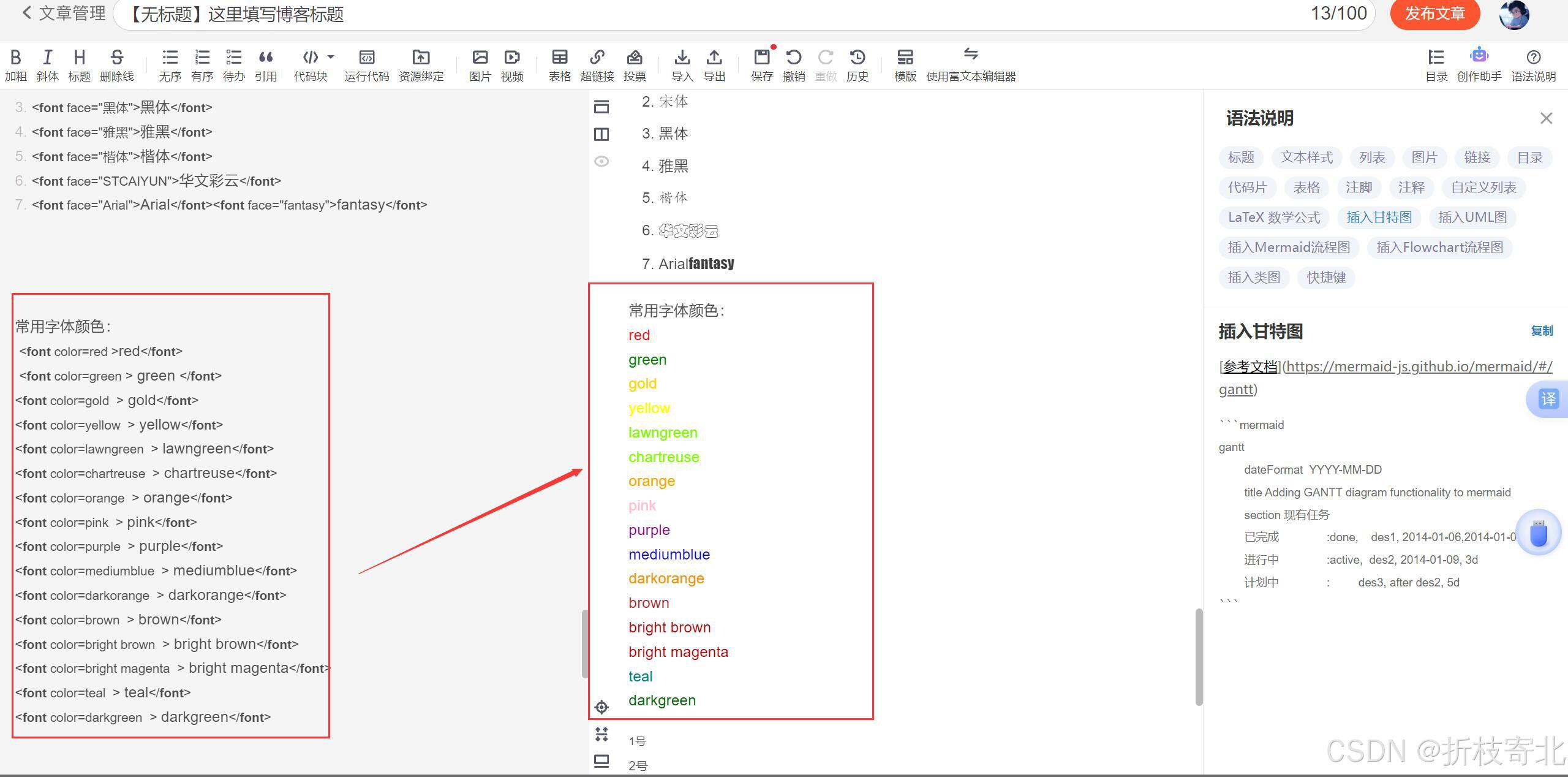
Task: Open the 模版 template selector
Action: click(905, 58)
